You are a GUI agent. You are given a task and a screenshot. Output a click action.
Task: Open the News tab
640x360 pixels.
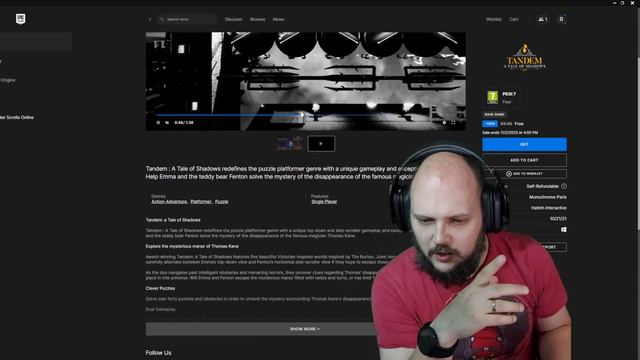[x=278, y=19]
